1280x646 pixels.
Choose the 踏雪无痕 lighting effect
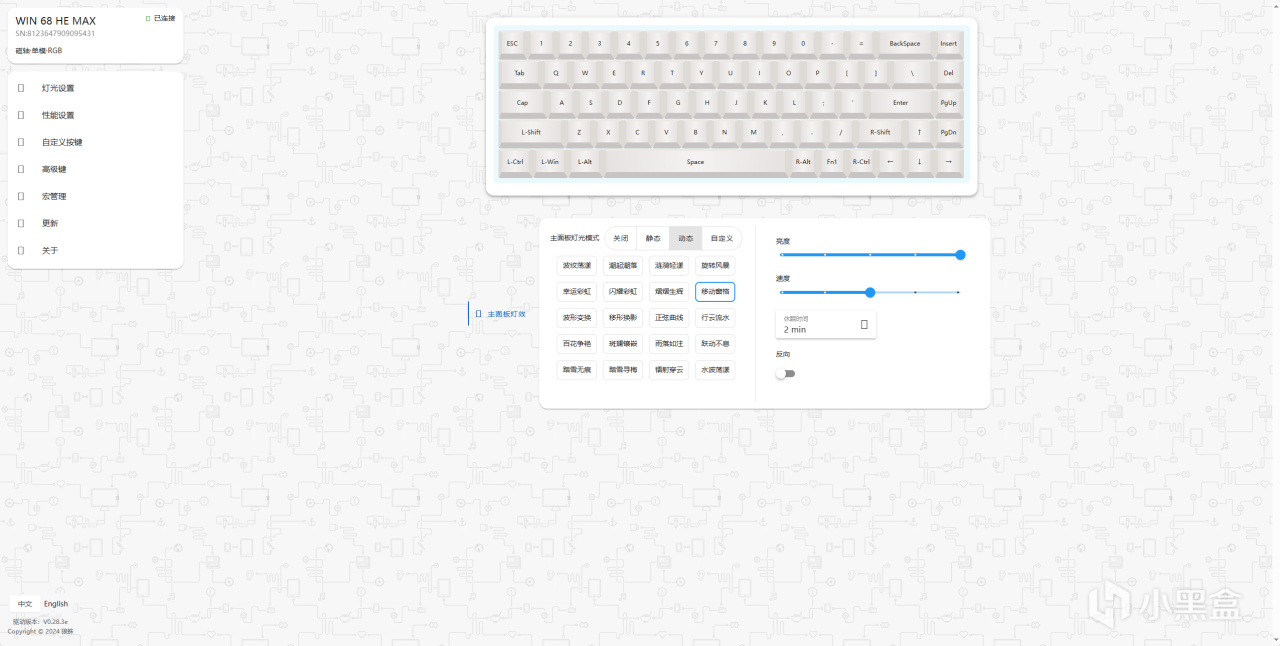pos(577,370)
